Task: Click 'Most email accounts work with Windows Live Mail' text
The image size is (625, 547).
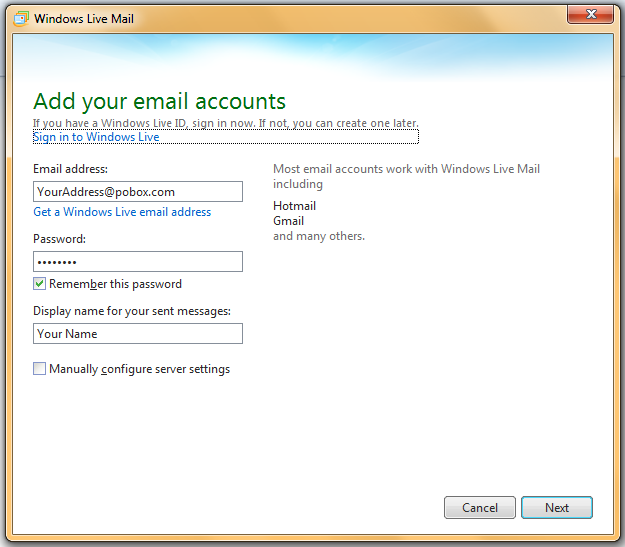Action: [x=407, y=169]
